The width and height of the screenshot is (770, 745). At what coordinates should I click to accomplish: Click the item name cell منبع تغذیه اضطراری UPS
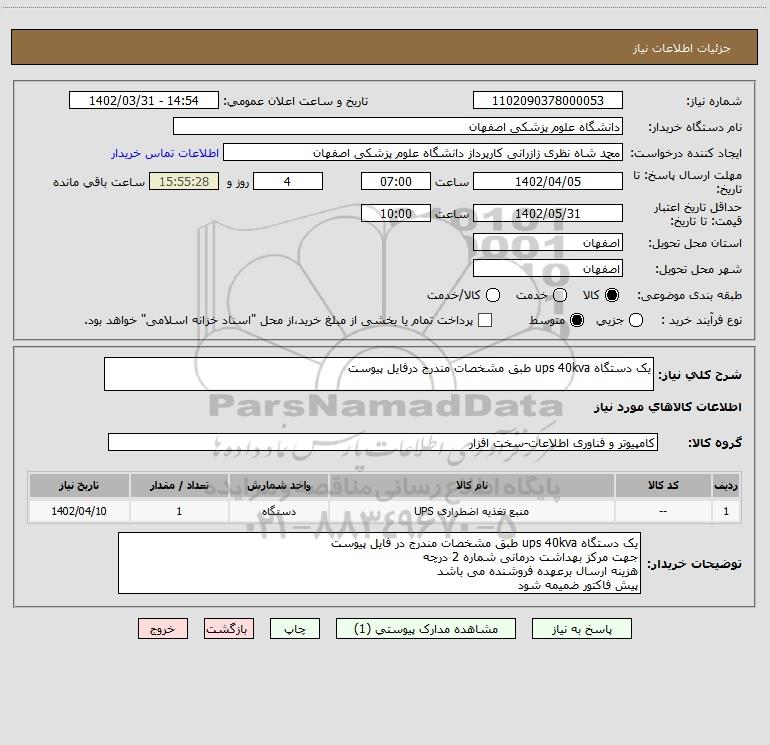click(471, 511)
